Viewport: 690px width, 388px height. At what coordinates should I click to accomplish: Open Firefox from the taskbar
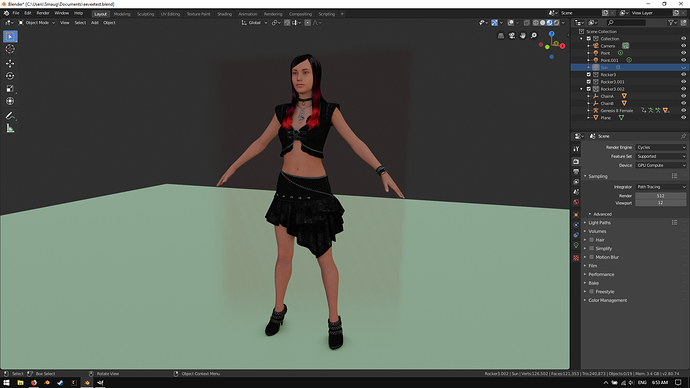tap(33, 383)
